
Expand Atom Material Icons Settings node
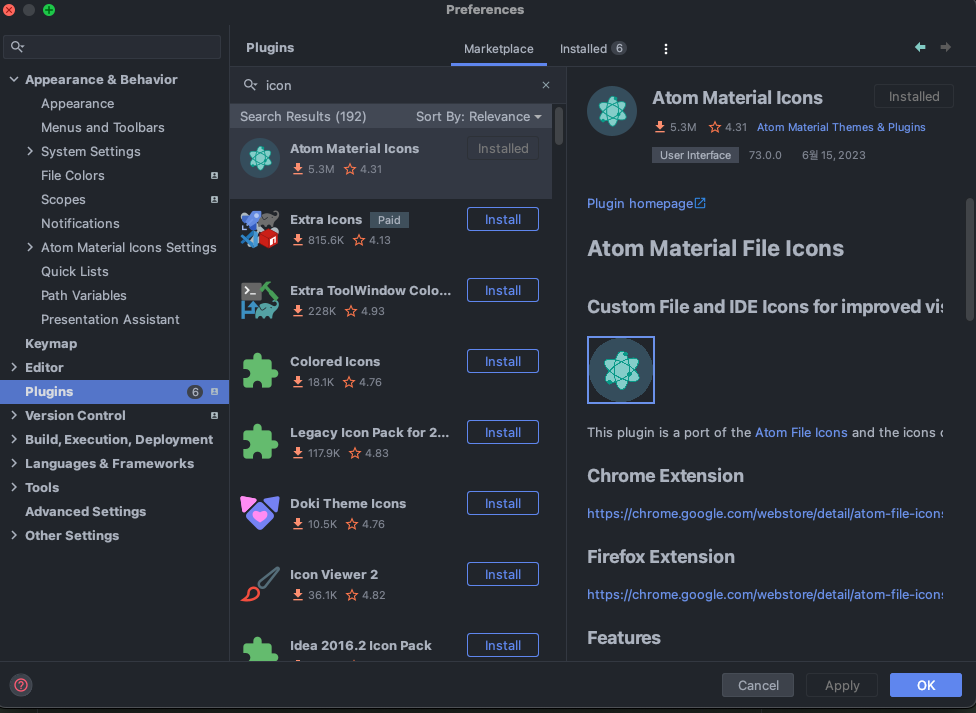pyautogui.click(x=30, y=247)
